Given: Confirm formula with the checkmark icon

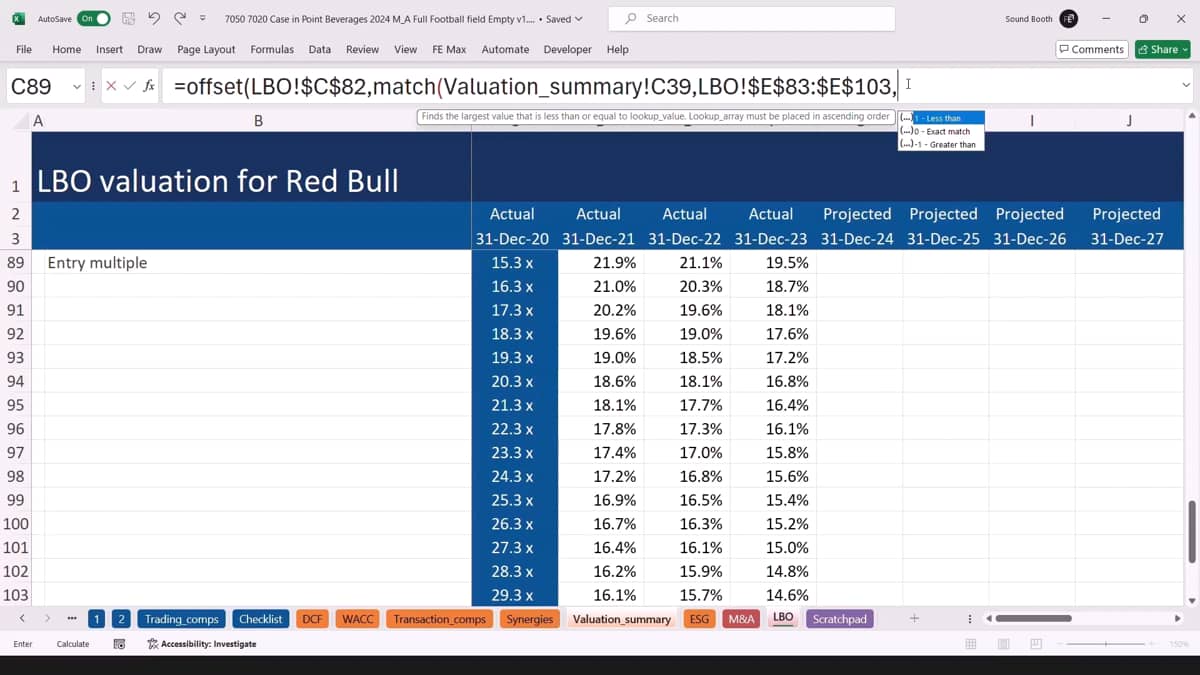Looking at the screenshot, I should coord(128,86).
